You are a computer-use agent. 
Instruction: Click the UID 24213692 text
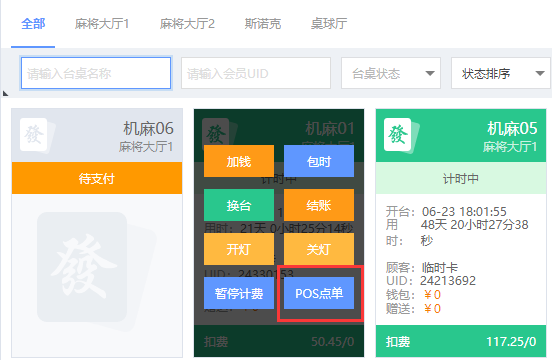click(431, 281)
